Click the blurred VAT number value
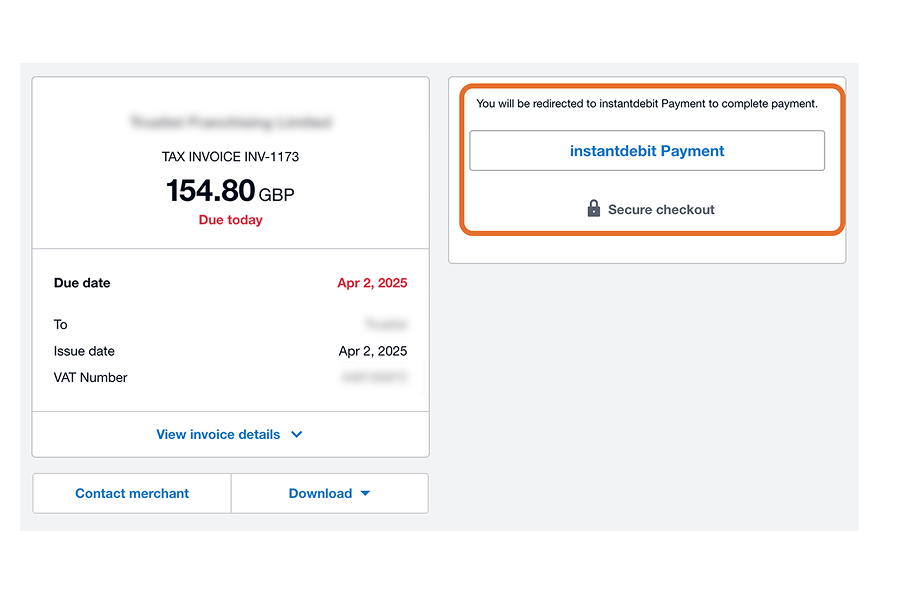Screen dimensions: 900x593 (x=374, y=377)
